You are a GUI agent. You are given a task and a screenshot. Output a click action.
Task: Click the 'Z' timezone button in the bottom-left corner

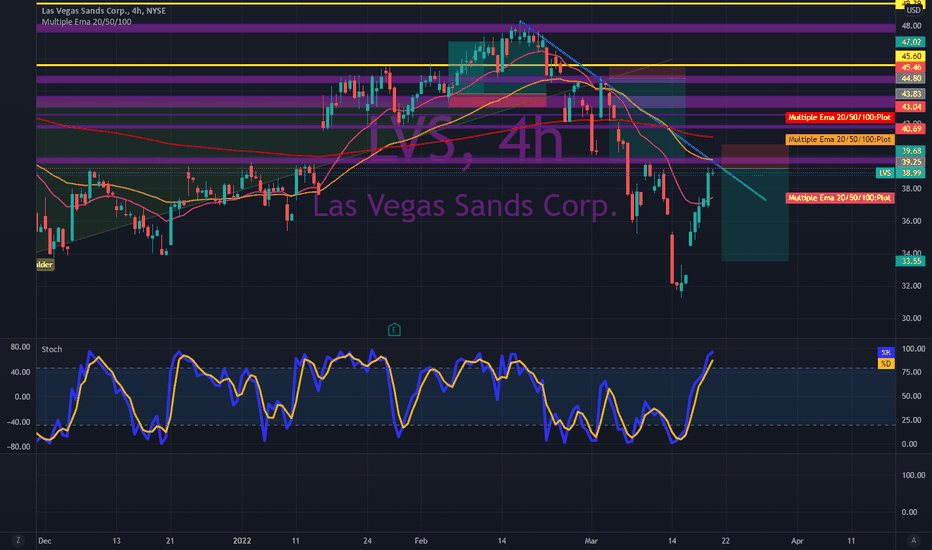(18, 540)
